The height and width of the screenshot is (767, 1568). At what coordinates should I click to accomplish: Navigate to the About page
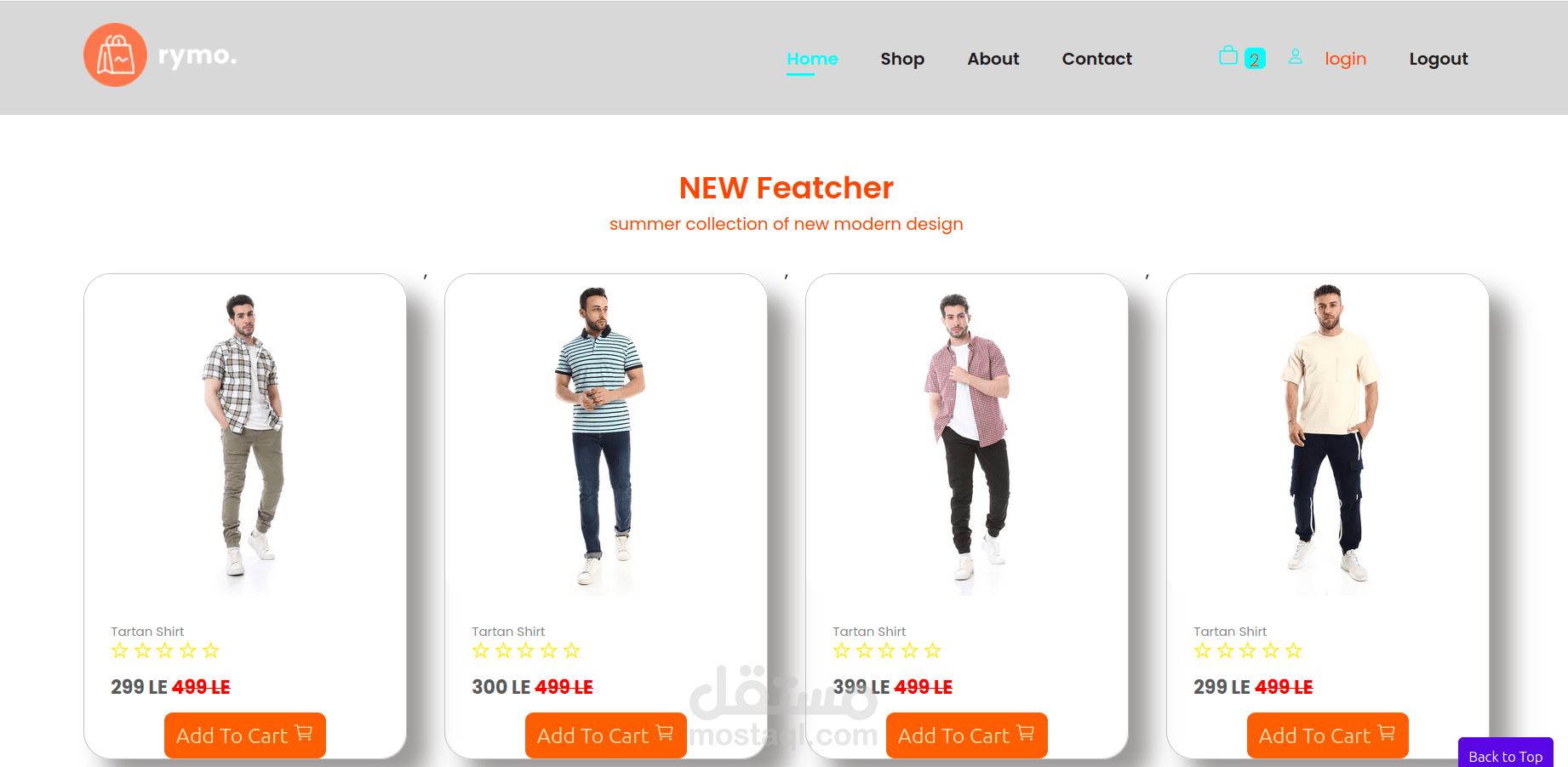tap(993, 59)
